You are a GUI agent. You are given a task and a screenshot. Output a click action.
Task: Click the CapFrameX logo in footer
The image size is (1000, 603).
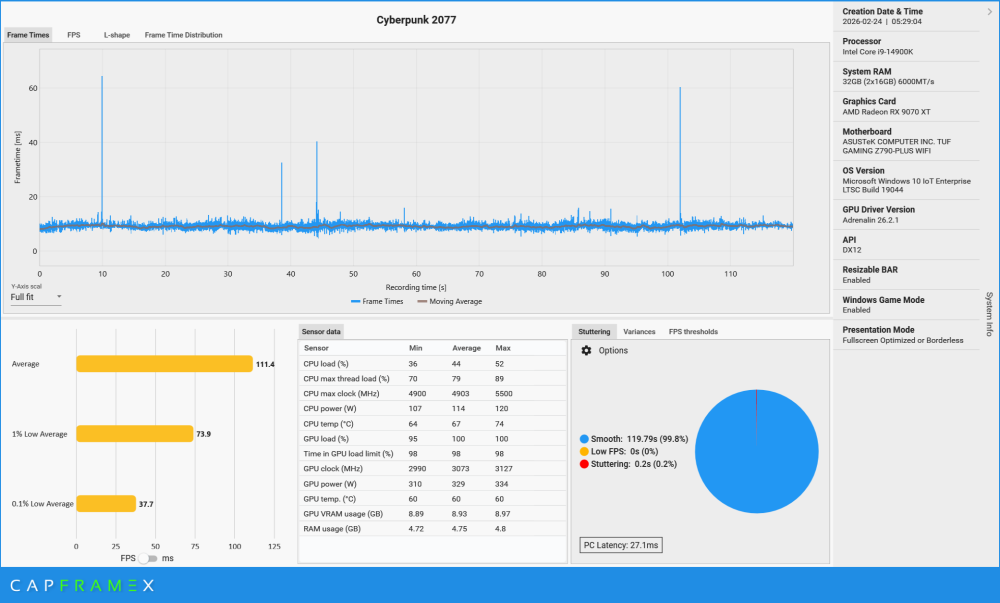(82, 585)
